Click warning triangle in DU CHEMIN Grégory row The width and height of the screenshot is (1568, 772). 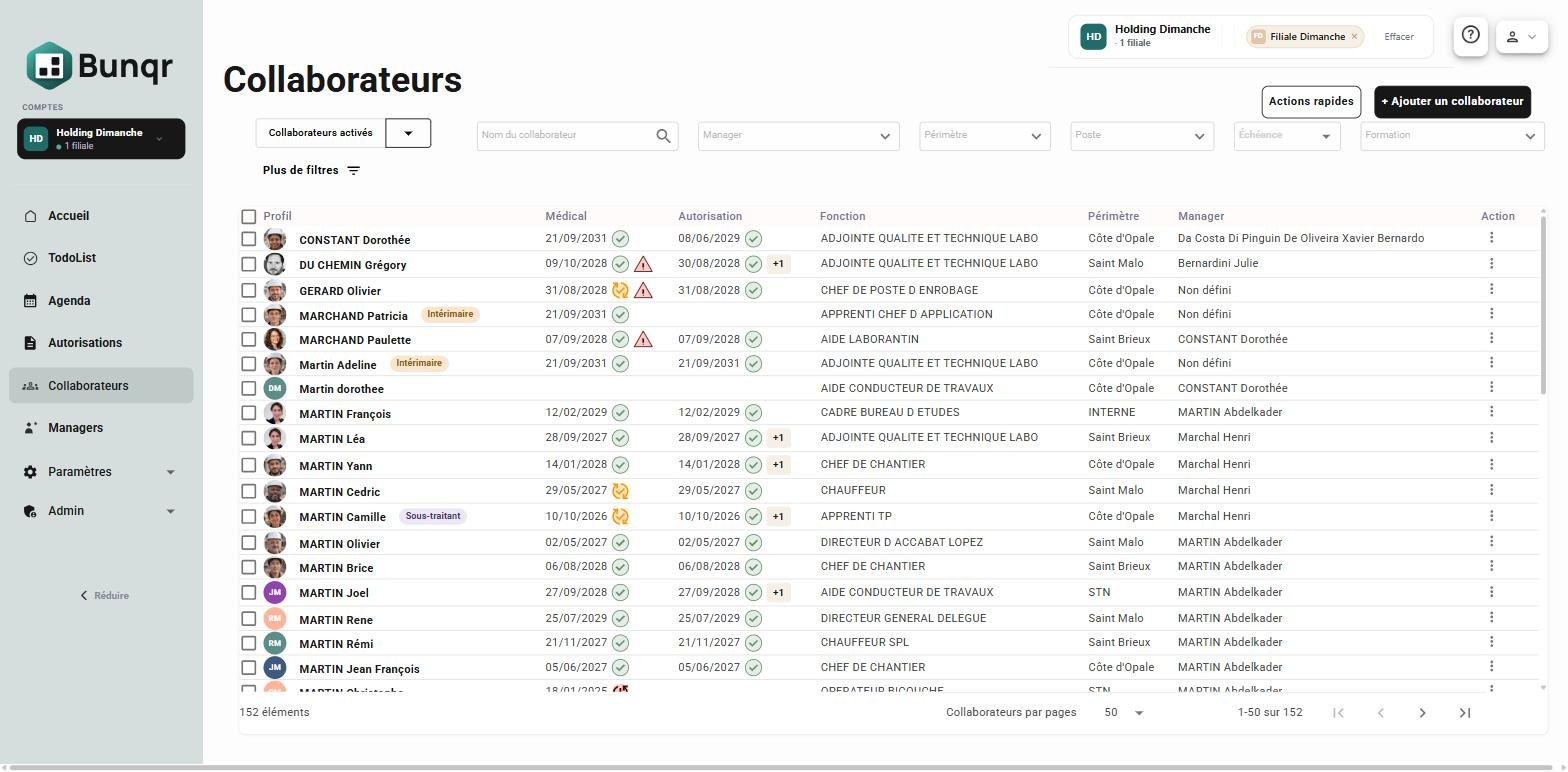(x=643, y=265)
